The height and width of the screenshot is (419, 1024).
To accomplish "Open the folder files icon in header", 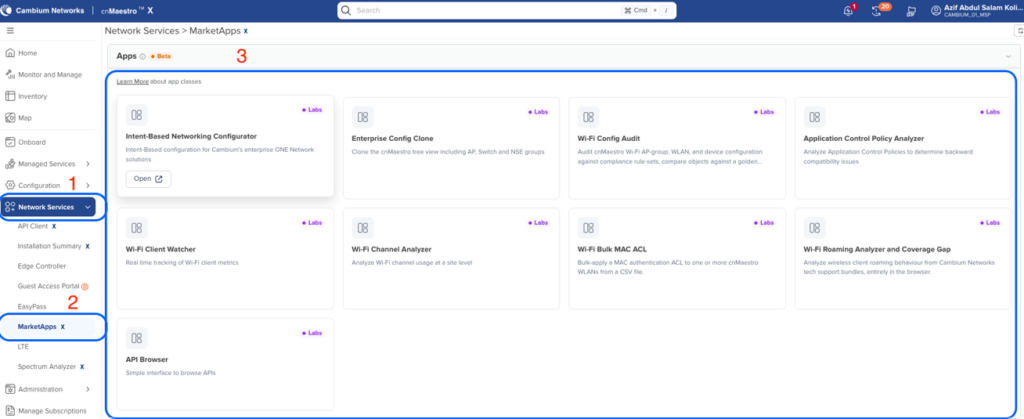I will point(912,11).
